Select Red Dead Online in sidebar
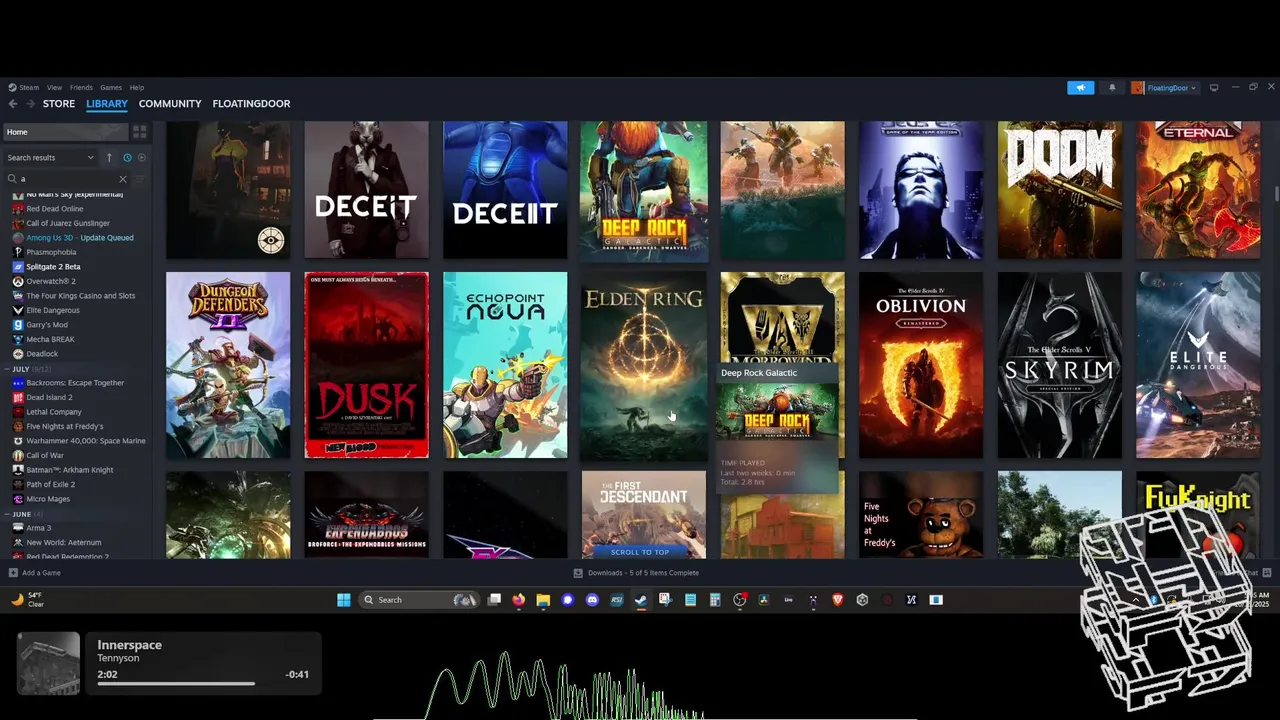 coord(55,209)
